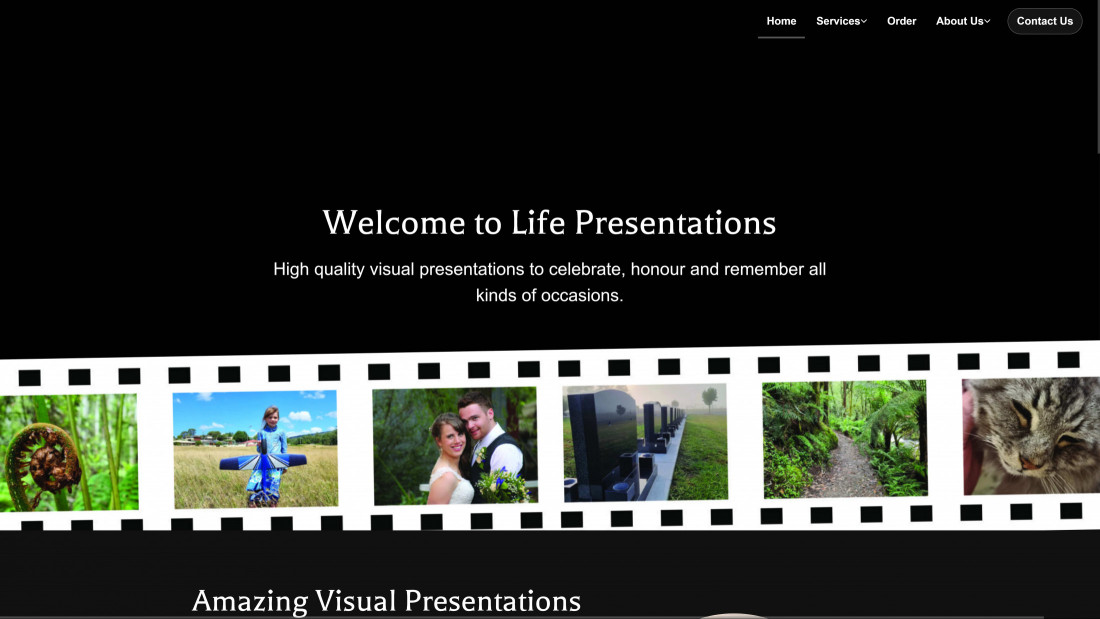Select the girl with model plane photo

click(255, 449)
